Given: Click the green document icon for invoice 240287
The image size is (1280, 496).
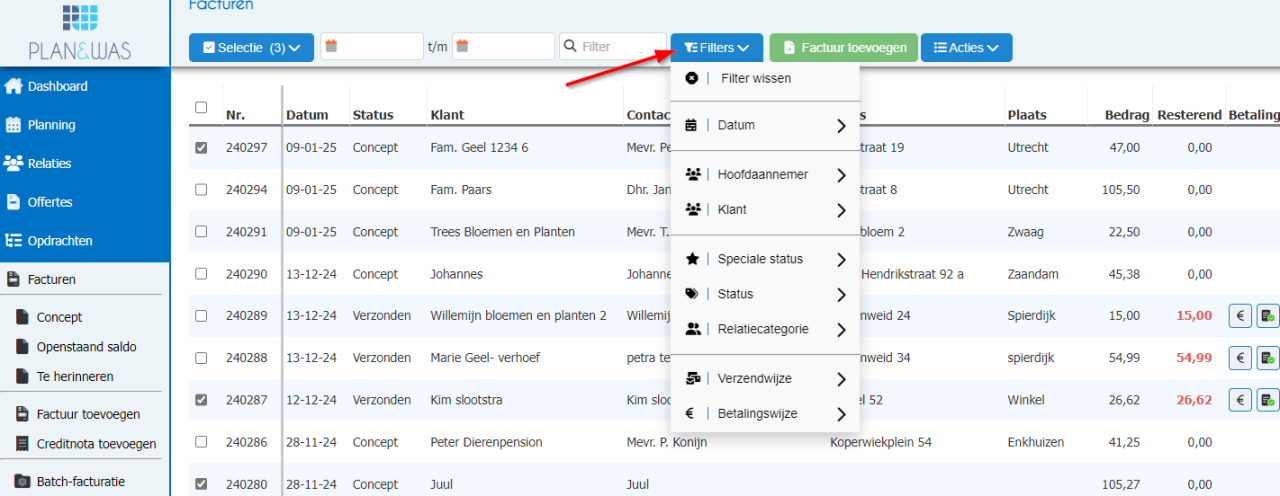Looking at the screenshot, I should click(1267, 400).
